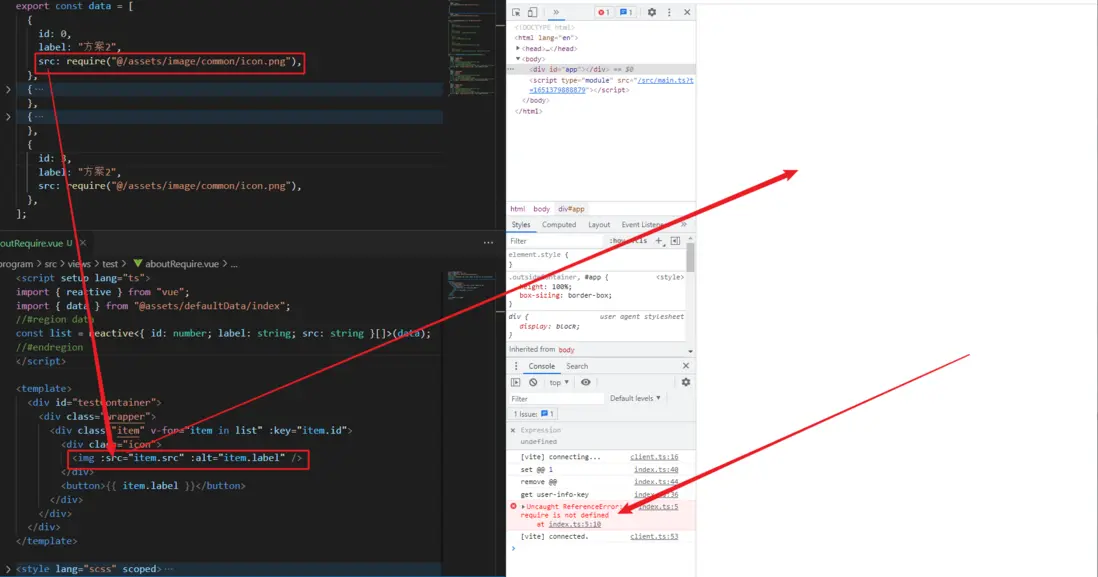Expand the Uncaught ReferenceError message
The height and width of the screenshot is (577, 1098).
tap(523, 506)
